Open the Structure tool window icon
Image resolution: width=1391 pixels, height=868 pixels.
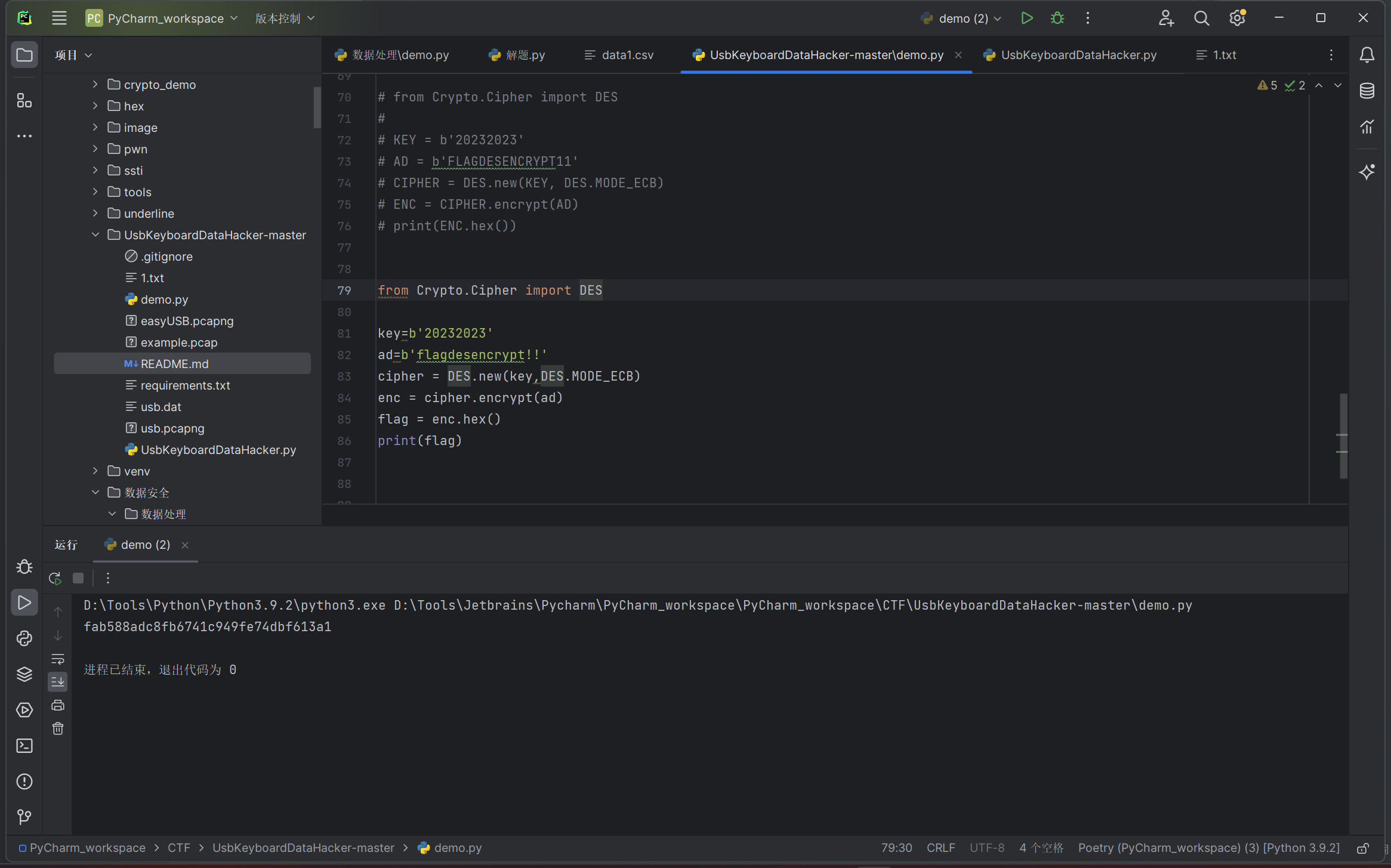coord(24,100)
